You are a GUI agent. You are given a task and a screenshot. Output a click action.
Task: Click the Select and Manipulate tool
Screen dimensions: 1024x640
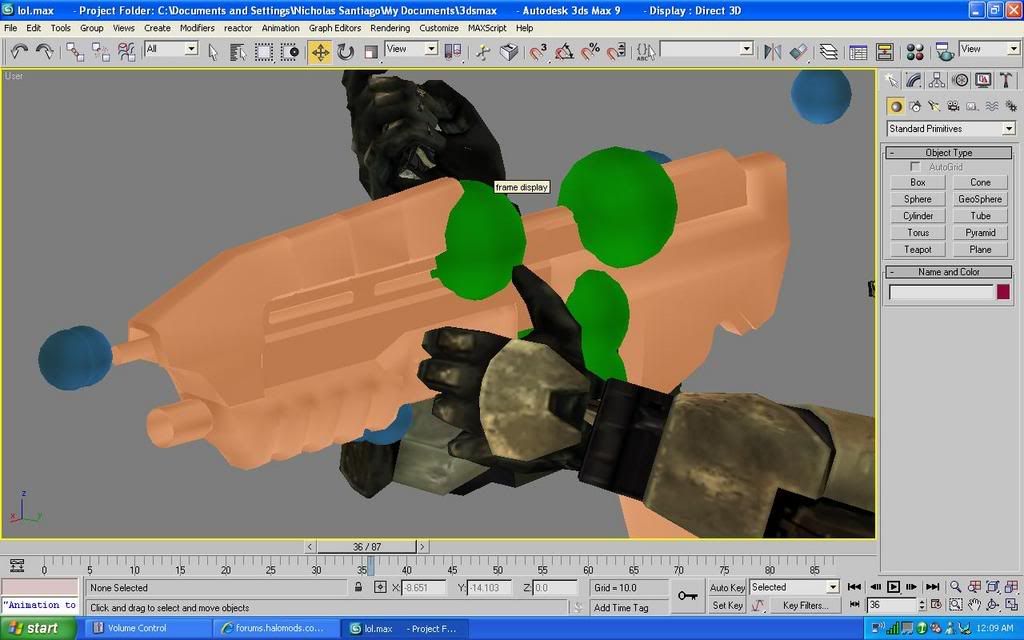click(x=483, y=52)
